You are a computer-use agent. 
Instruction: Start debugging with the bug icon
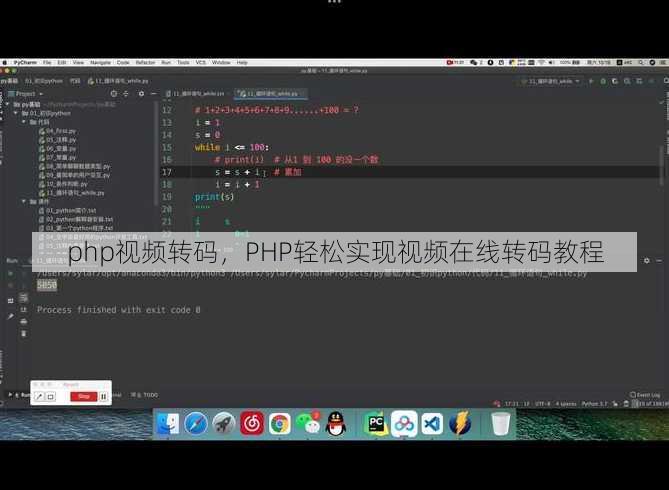coord(603,81)
